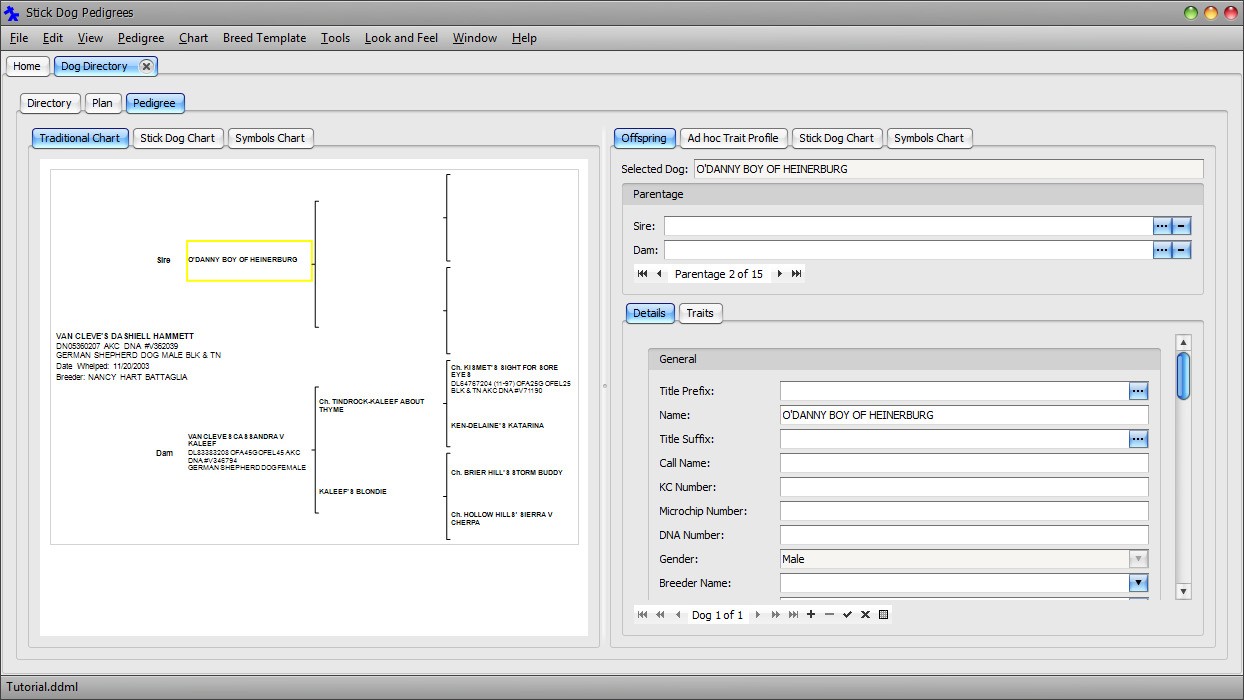Viewport: 1244px width, 700px height.
Task: Clear the Sire field with minus button
Action: pos(1181,226)
